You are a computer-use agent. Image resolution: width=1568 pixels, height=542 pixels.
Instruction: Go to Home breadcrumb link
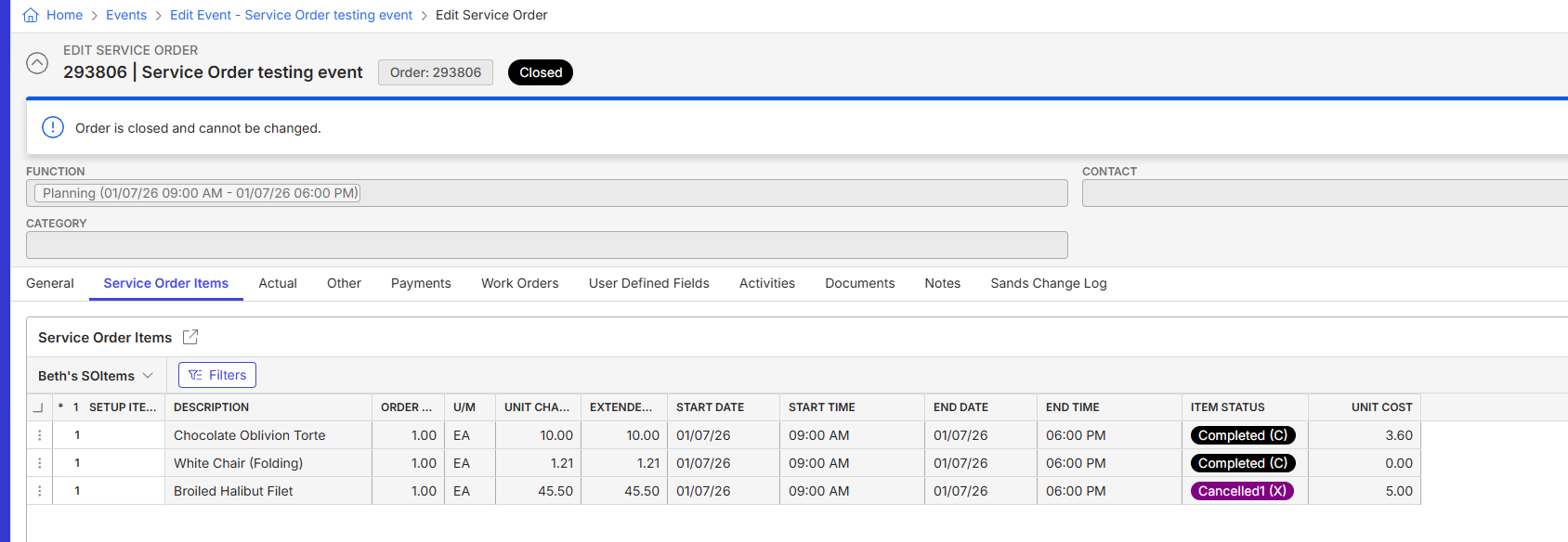coord(64,15)
